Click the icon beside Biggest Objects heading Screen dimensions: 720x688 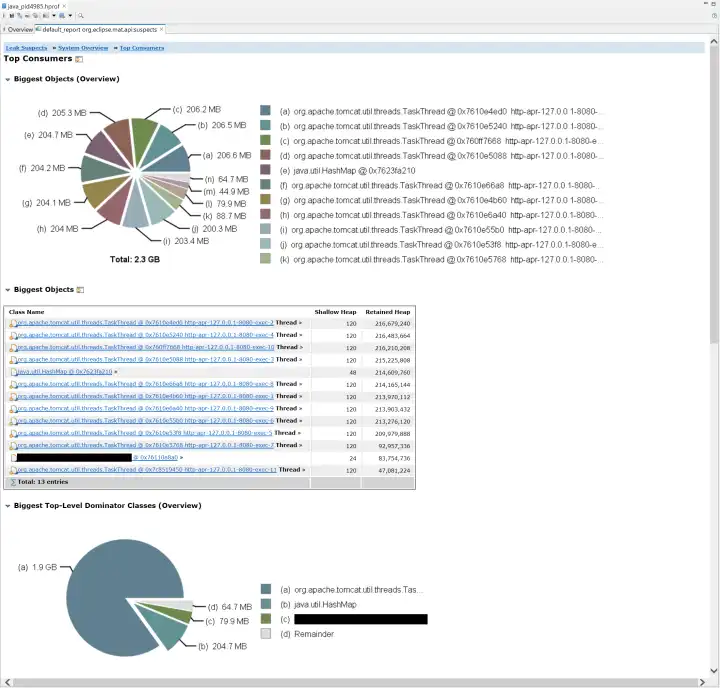tap(80, 290)
